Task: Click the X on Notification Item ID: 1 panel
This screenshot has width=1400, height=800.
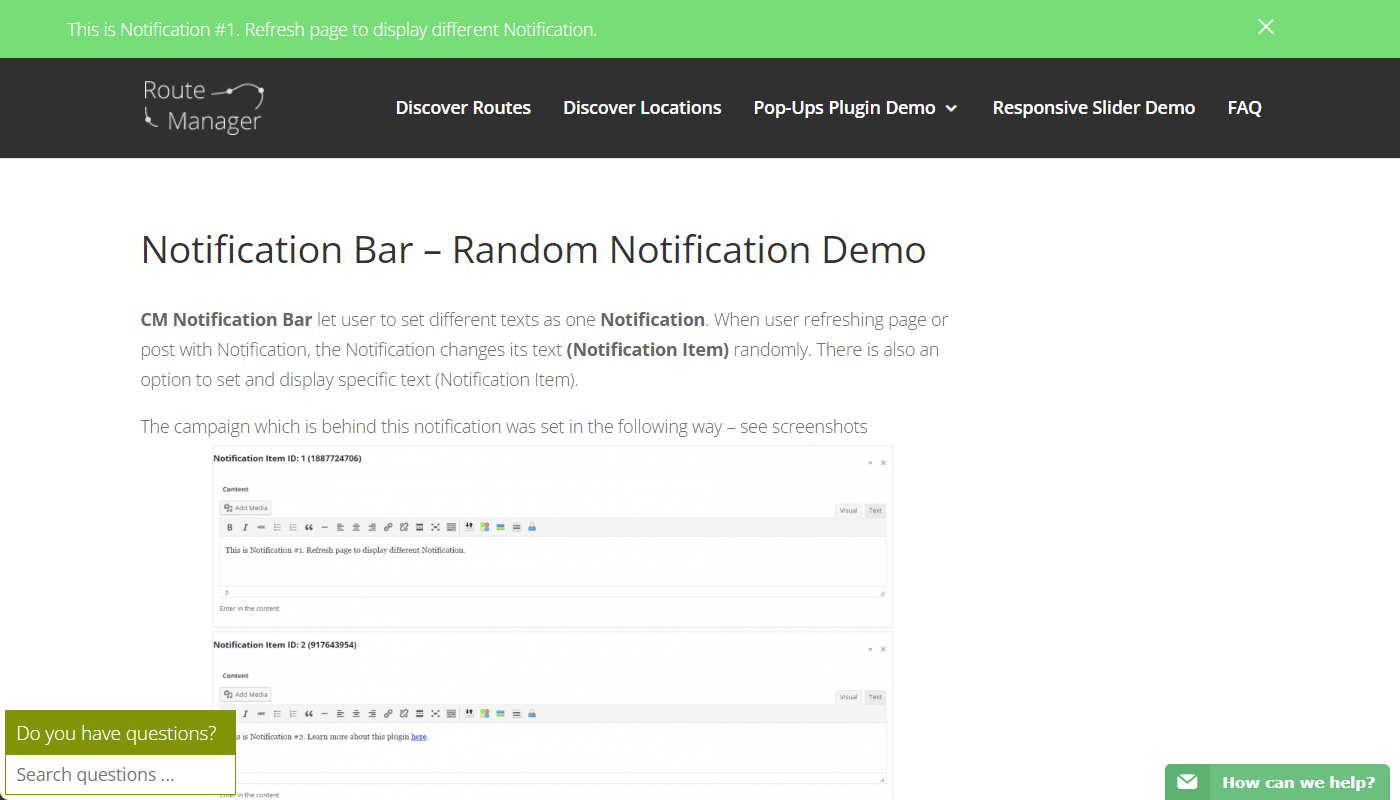Action: pyautogui.click(x=883, y=463)
